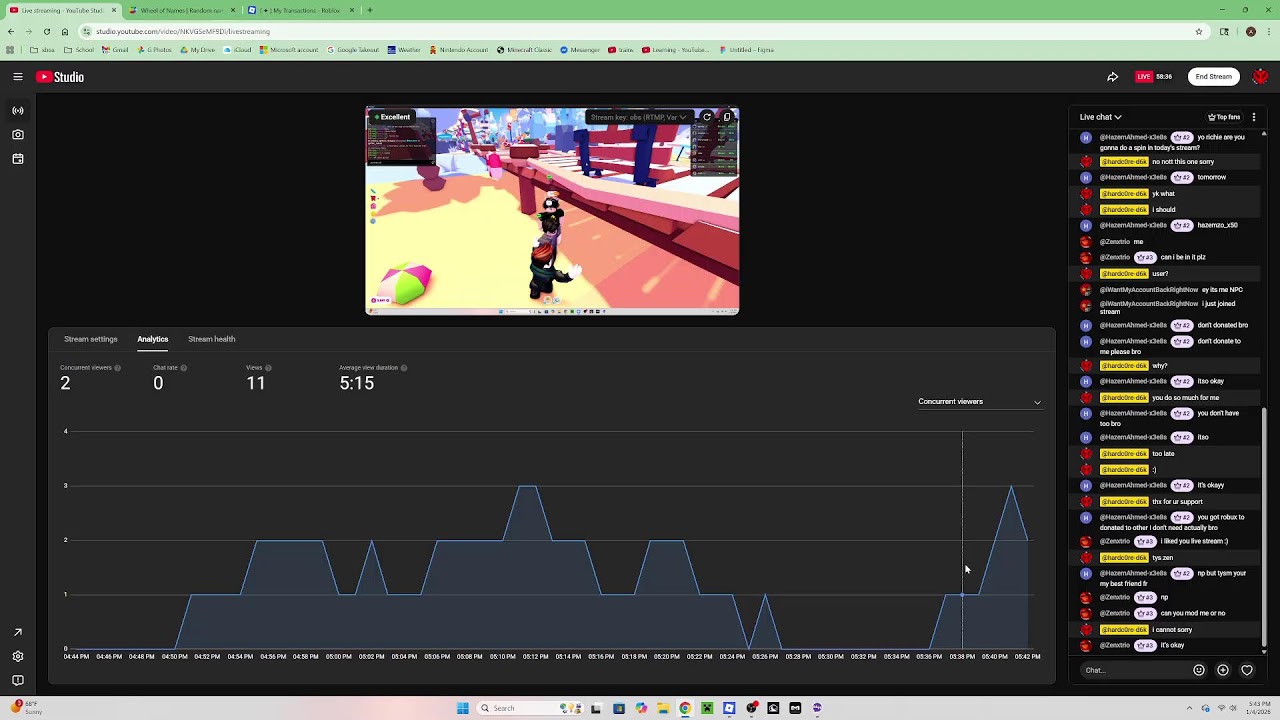Show hidden system tray icons

point(1191,708)
